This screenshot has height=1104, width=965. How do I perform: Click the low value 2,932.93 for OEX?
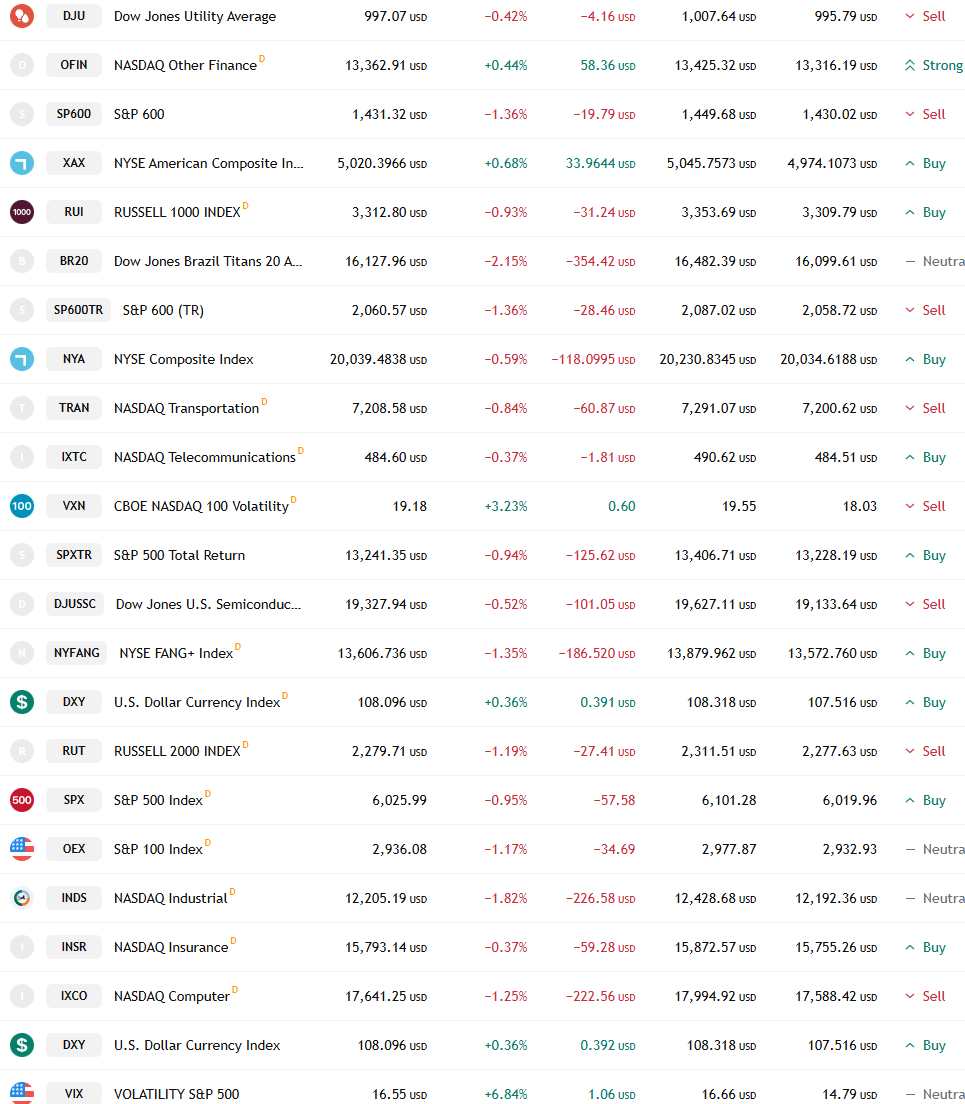point(850,849)
